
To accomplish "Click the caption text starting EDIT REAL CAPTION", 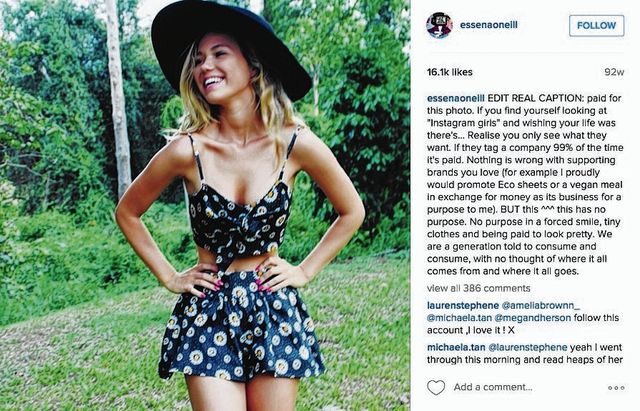I will 525,184.
